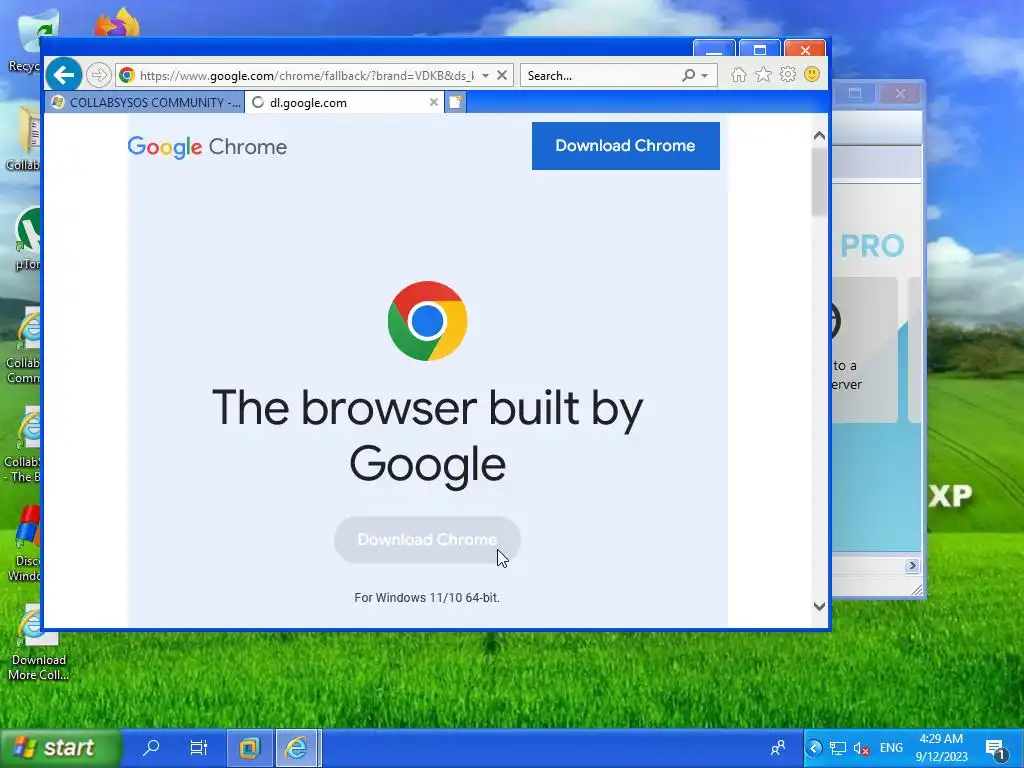Open taskbar search magnifier icon
Viewport: 1024px width, 768px height.
pyautogui.click(x=151, y=747)
